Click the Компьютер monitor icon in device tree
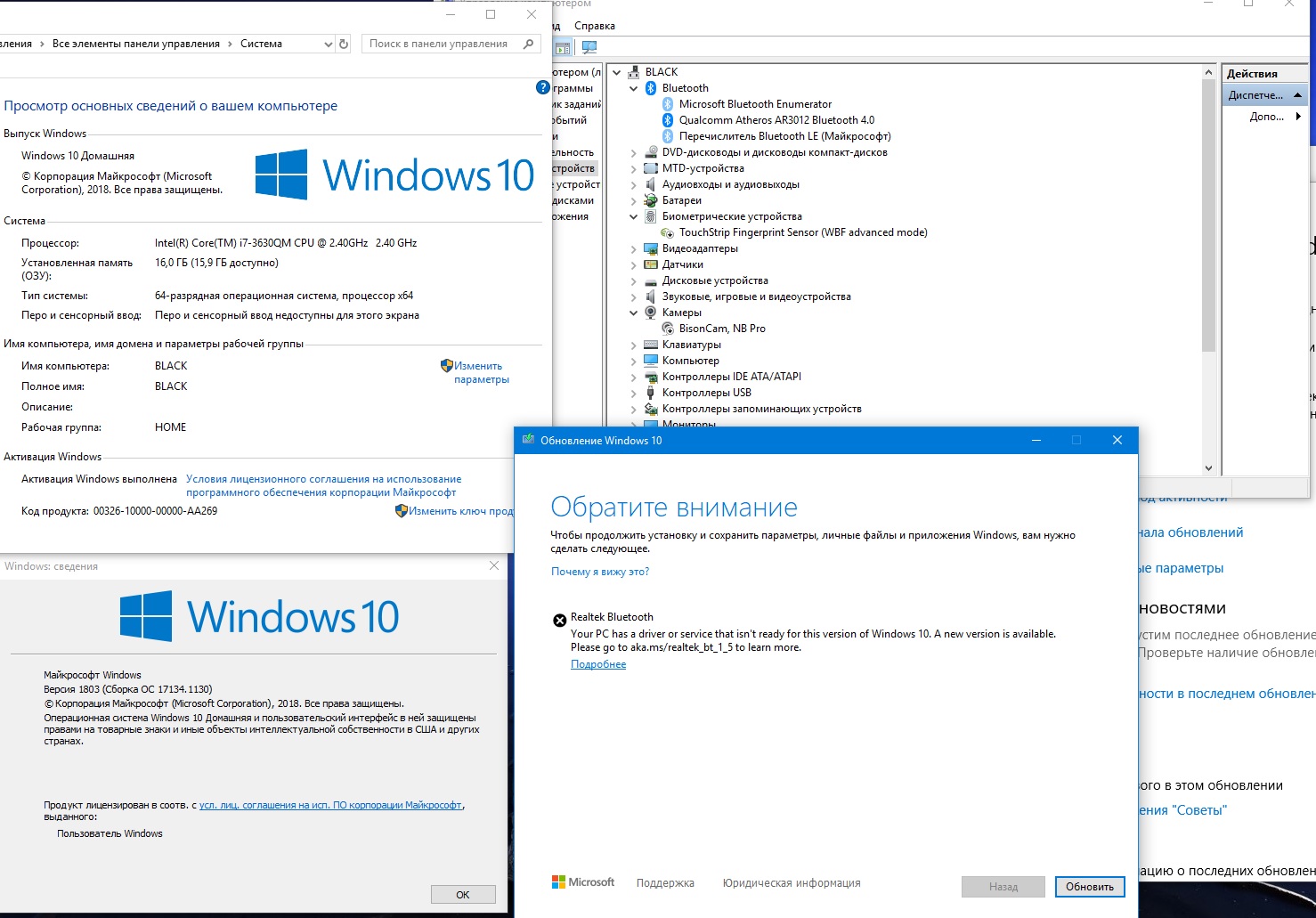The width and height of the screenshot is (1316, 918). pos(651,361)
